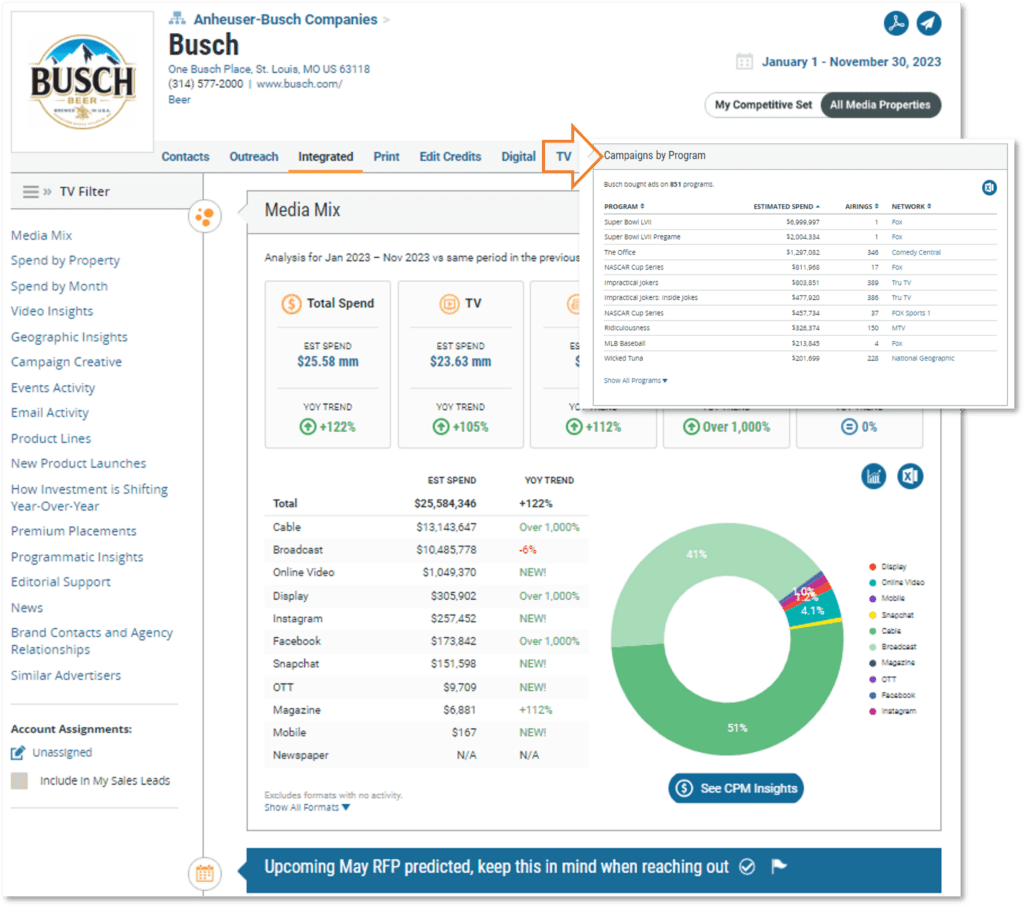Sort table by PROGRAM column

(x=624, y=206)
